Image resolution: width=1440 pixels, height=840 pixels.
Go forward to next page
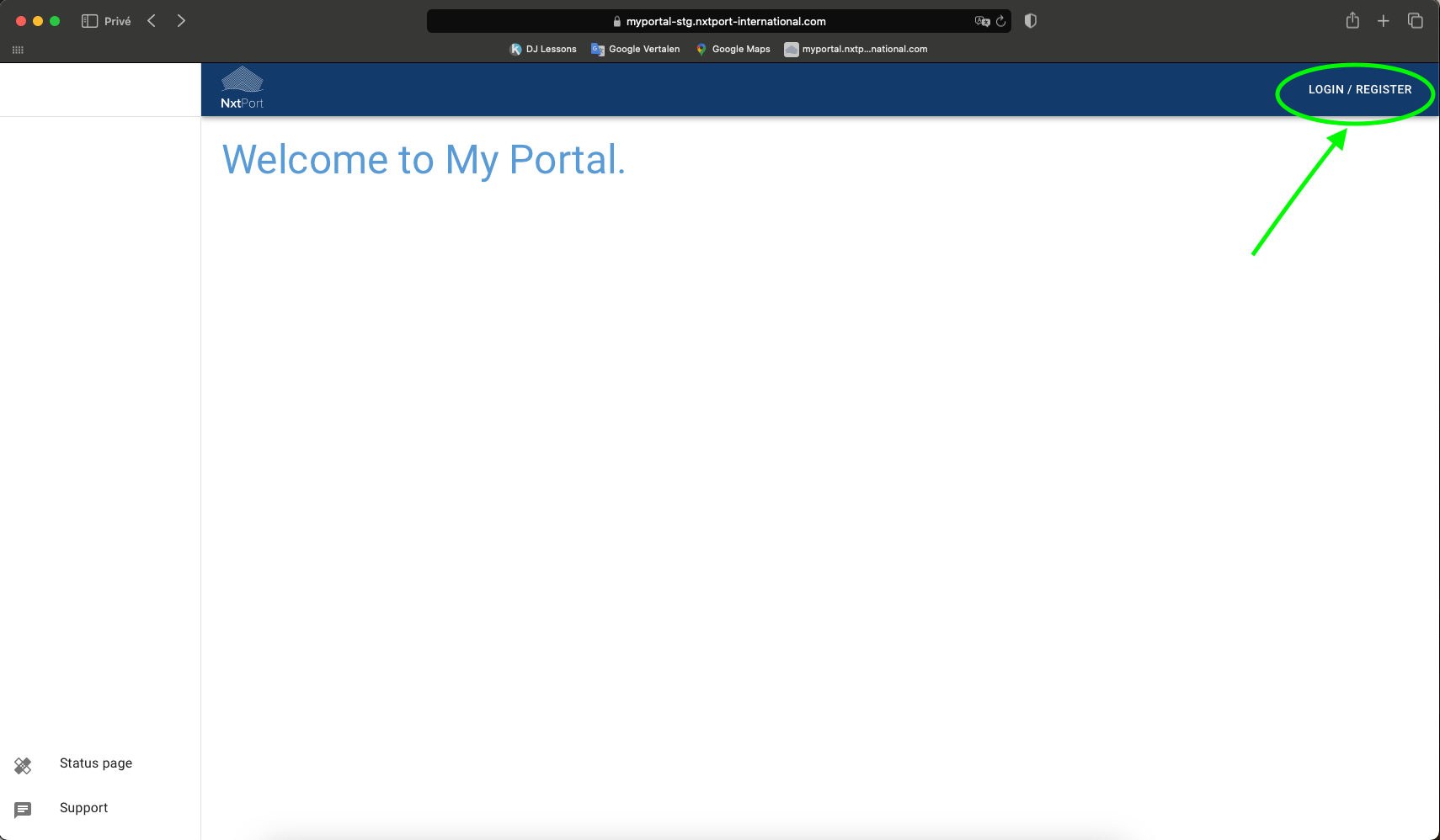click(181, 21)
